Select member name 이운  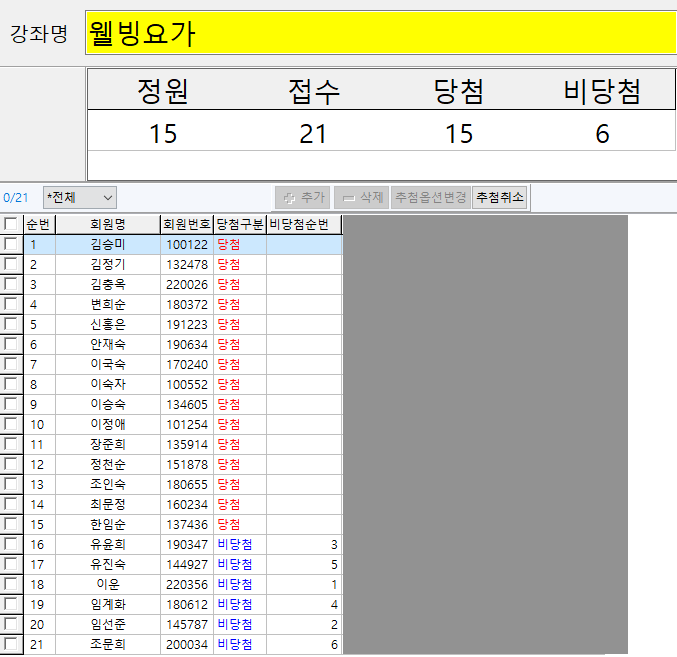(x=108, y=584)
